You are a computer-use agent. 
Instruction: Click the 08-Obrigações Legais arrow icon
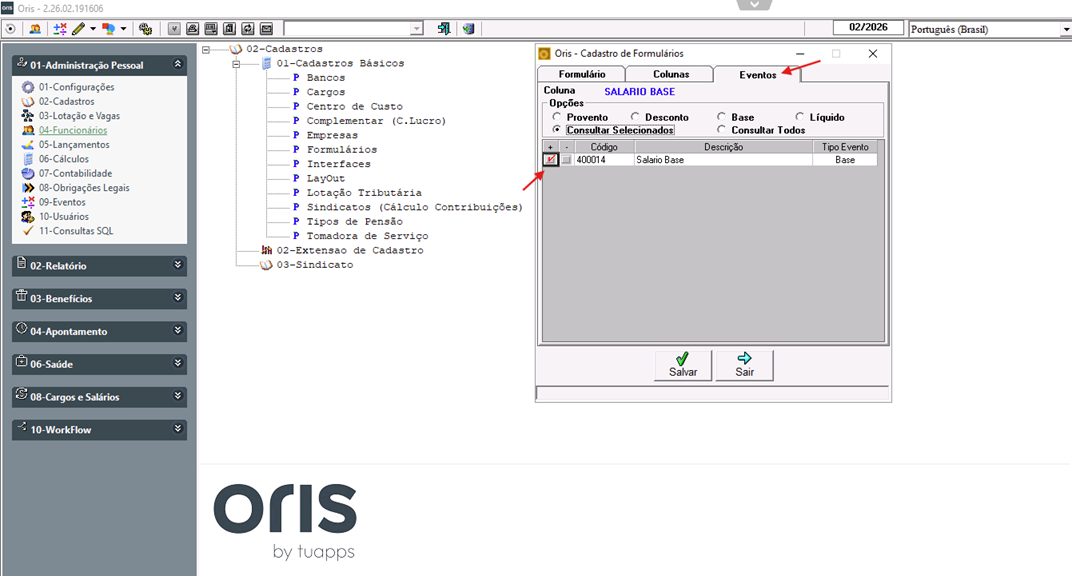(x=28, y=188)
